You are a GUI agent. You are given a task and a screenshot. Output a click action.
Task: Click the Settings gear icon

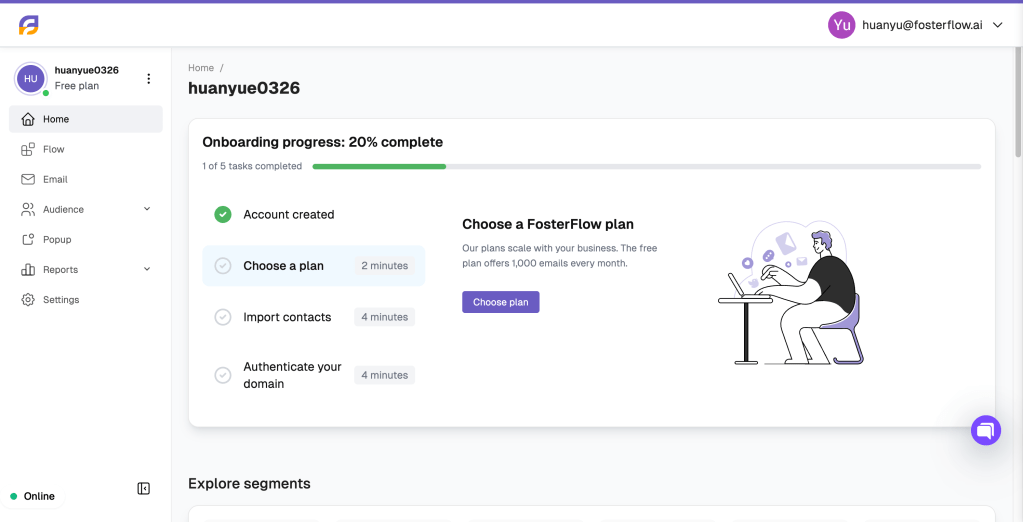tap(27, 299)
